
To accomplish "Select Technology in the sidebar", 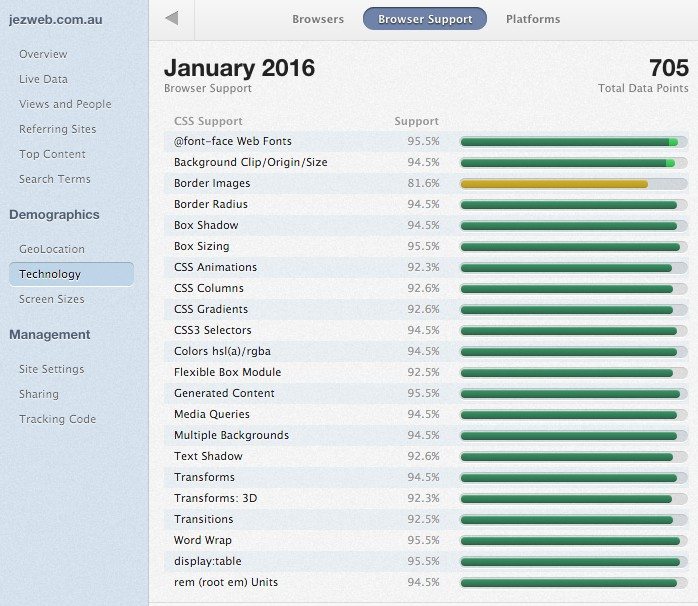I will pos(50,274).
